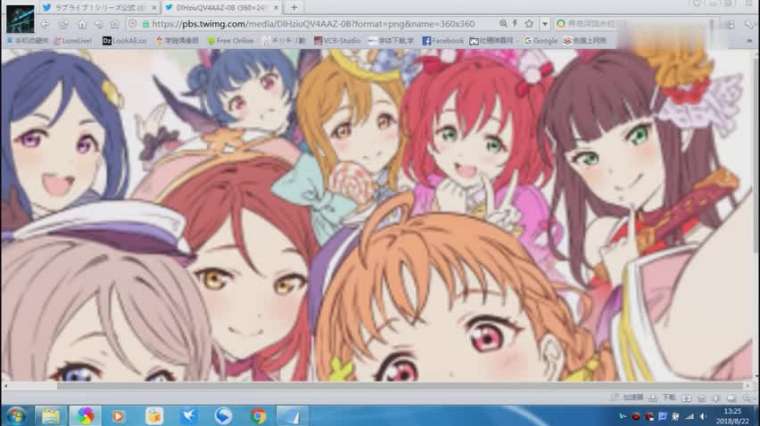Open the browser home page
This screenshot has width=760, height=426.
coord(82,24)
